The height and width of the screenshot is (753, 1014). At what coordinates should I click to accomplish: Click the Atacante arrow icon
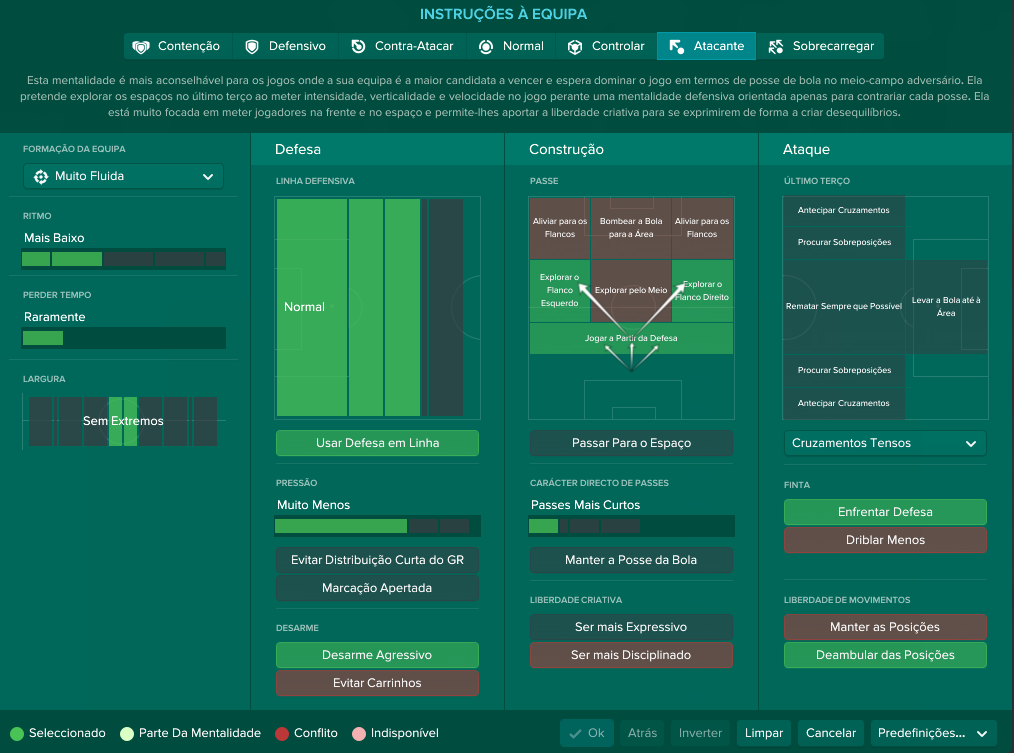pos(676,47)
